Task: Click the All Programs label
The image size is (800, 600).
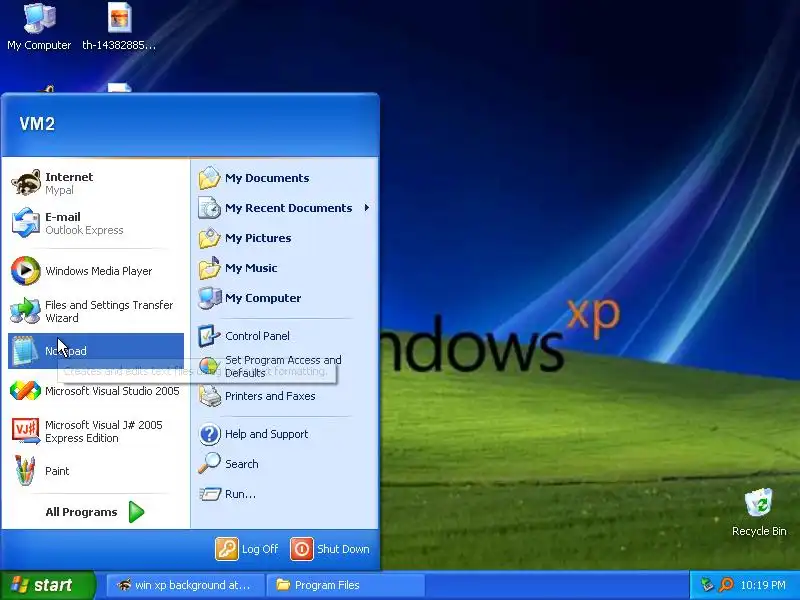Action: pos(81,512)
